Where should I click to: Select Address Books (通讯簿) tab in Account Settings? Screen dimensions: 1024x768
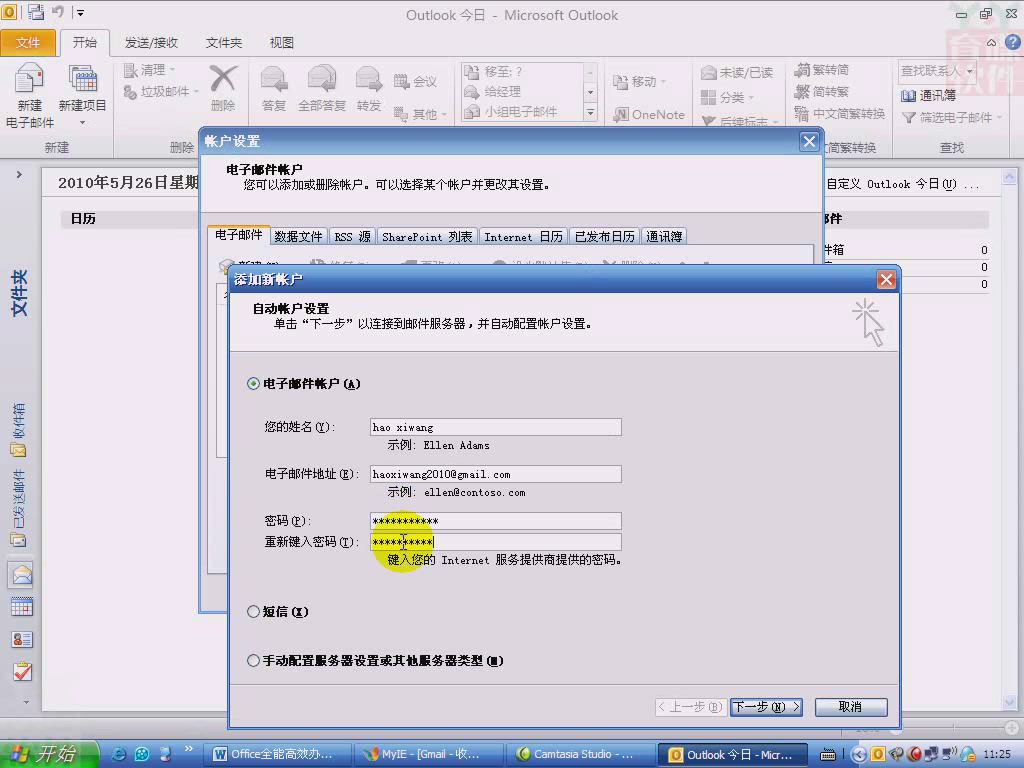tap(664, 236)
